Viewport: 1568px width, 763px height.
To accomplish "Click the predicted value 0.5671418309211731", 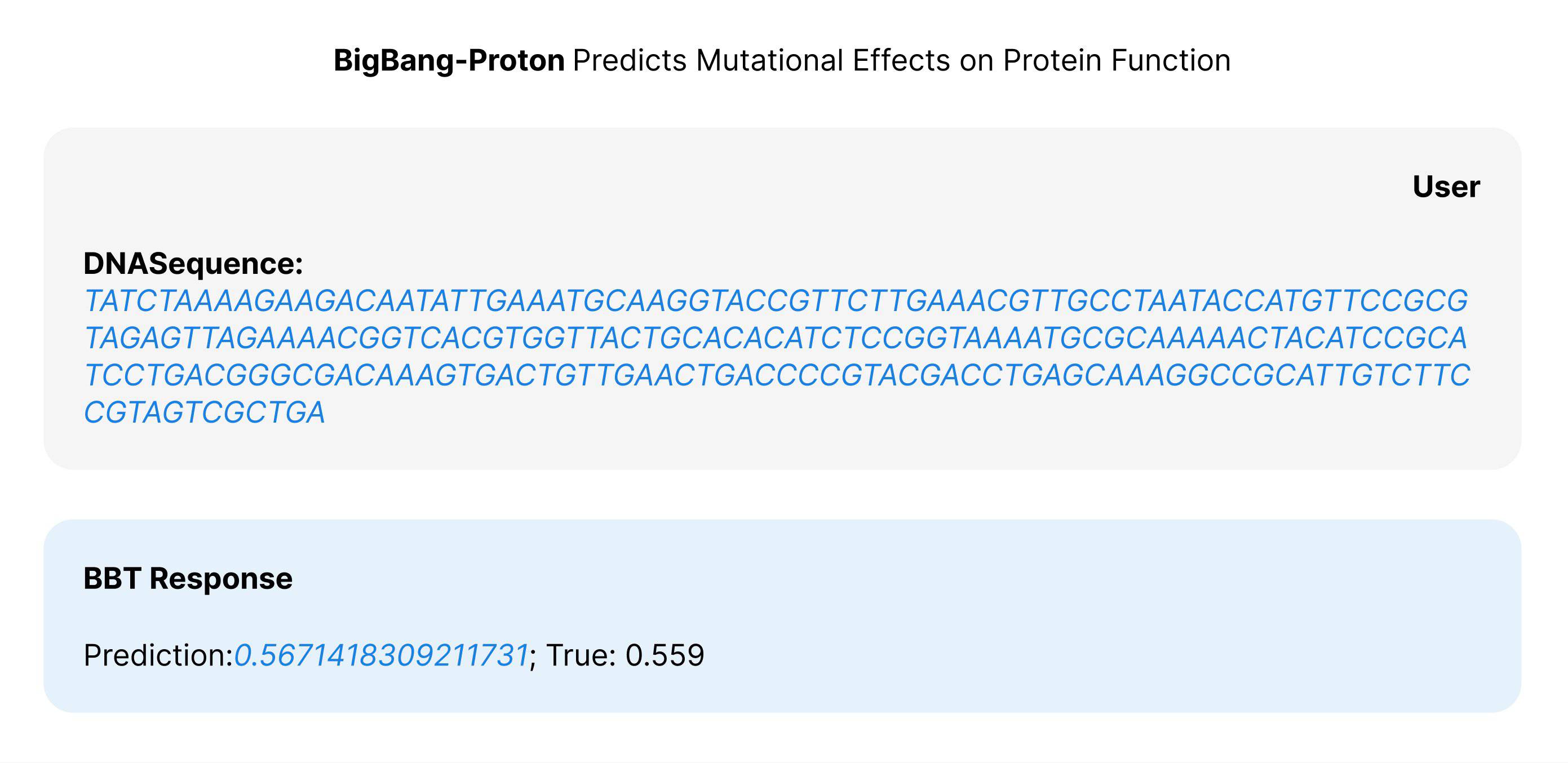I will (381, 656).
